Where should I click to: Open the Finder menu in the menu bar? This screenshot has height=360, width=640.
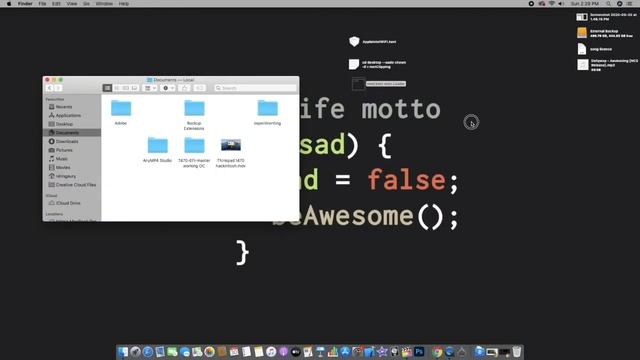click(25, 4)
